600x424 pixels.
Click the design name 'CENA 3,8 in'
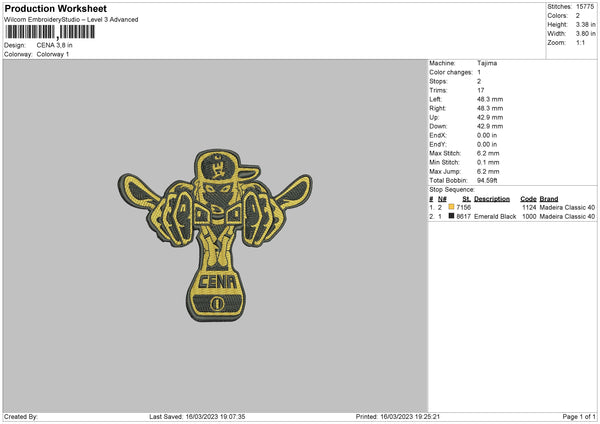54,45
